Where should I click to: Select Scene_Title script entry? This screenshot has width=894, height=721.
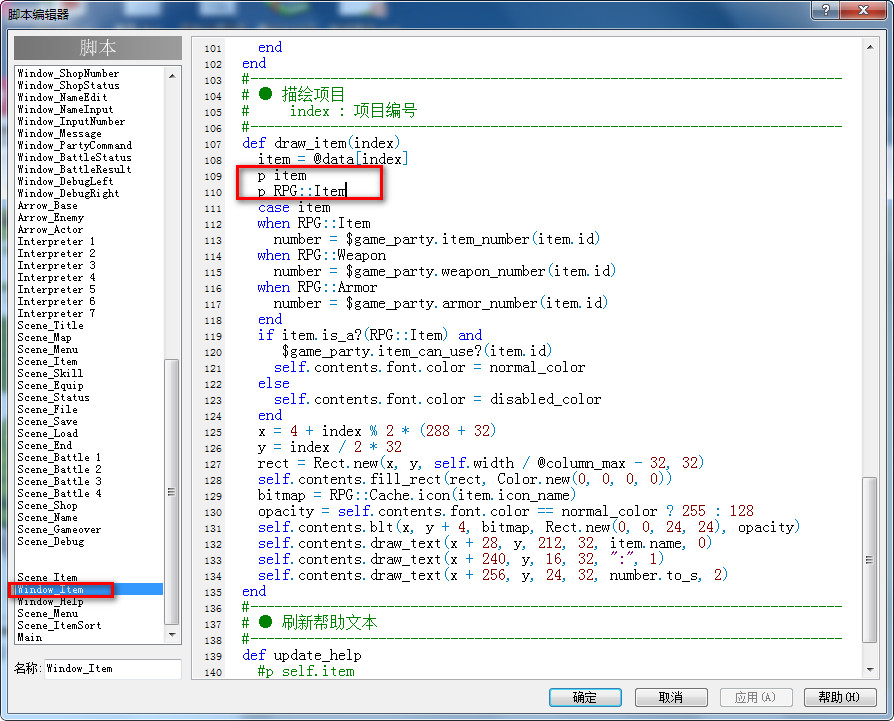pyautogui.click(x=50, y=325)
